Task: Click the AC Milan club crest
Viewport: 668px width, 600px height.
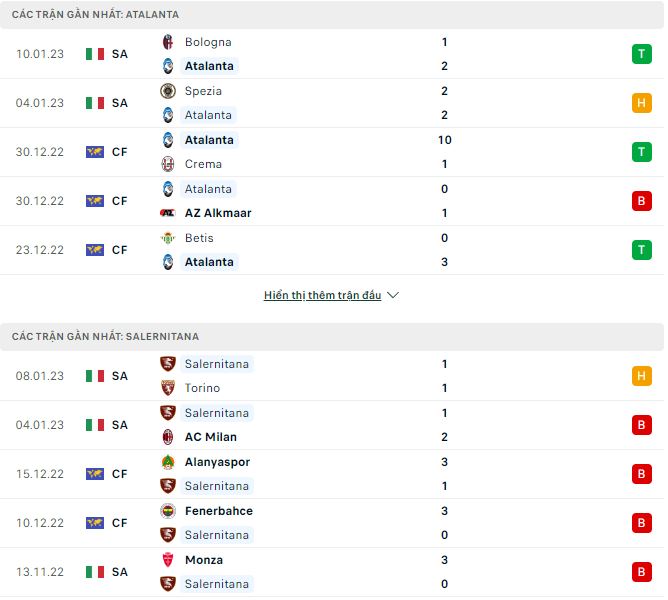Action: pos(168,437)
